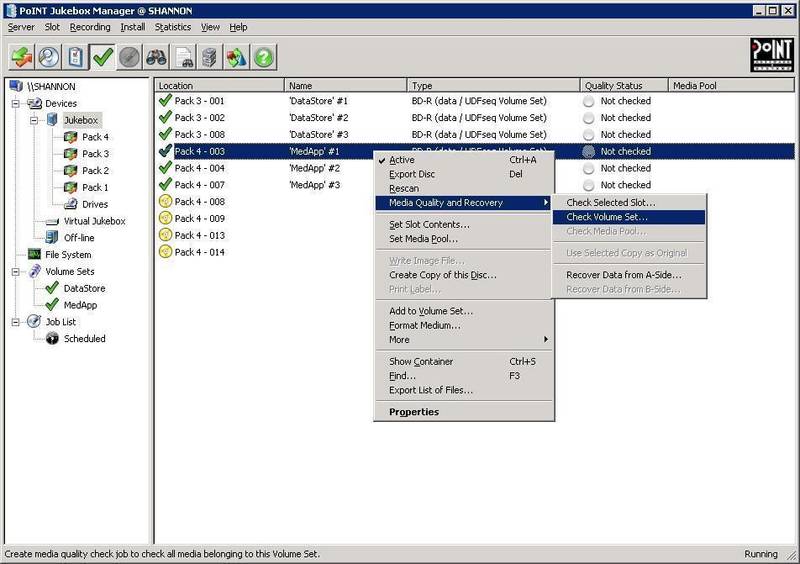Collapse the Job List tree node
Screen dimensions: 800x564
pos(16,322)
